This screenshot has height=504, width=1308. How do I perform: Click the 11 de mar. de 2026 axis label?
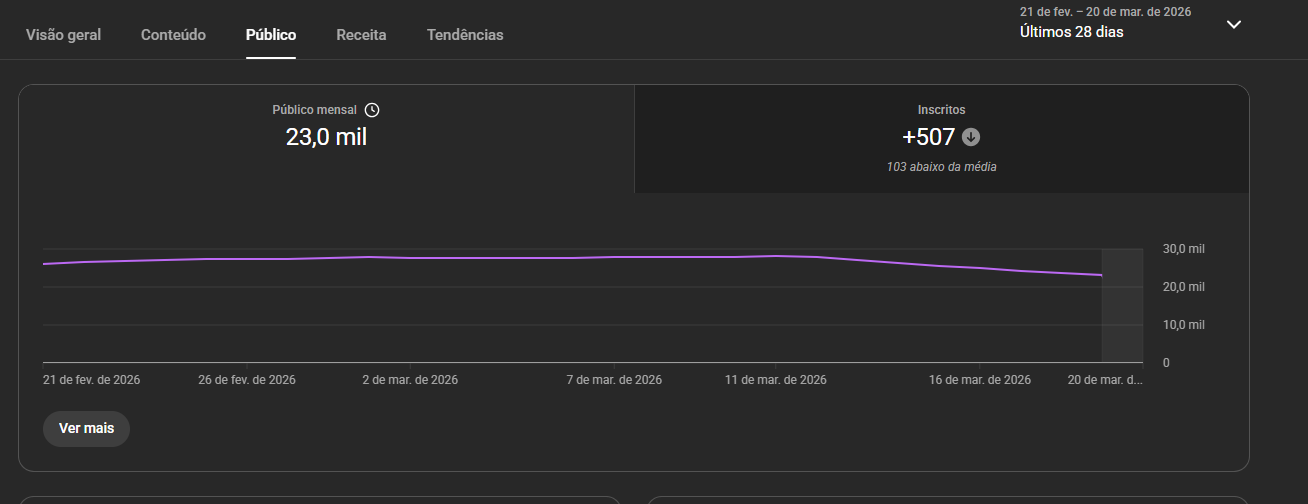coord(775,380)
